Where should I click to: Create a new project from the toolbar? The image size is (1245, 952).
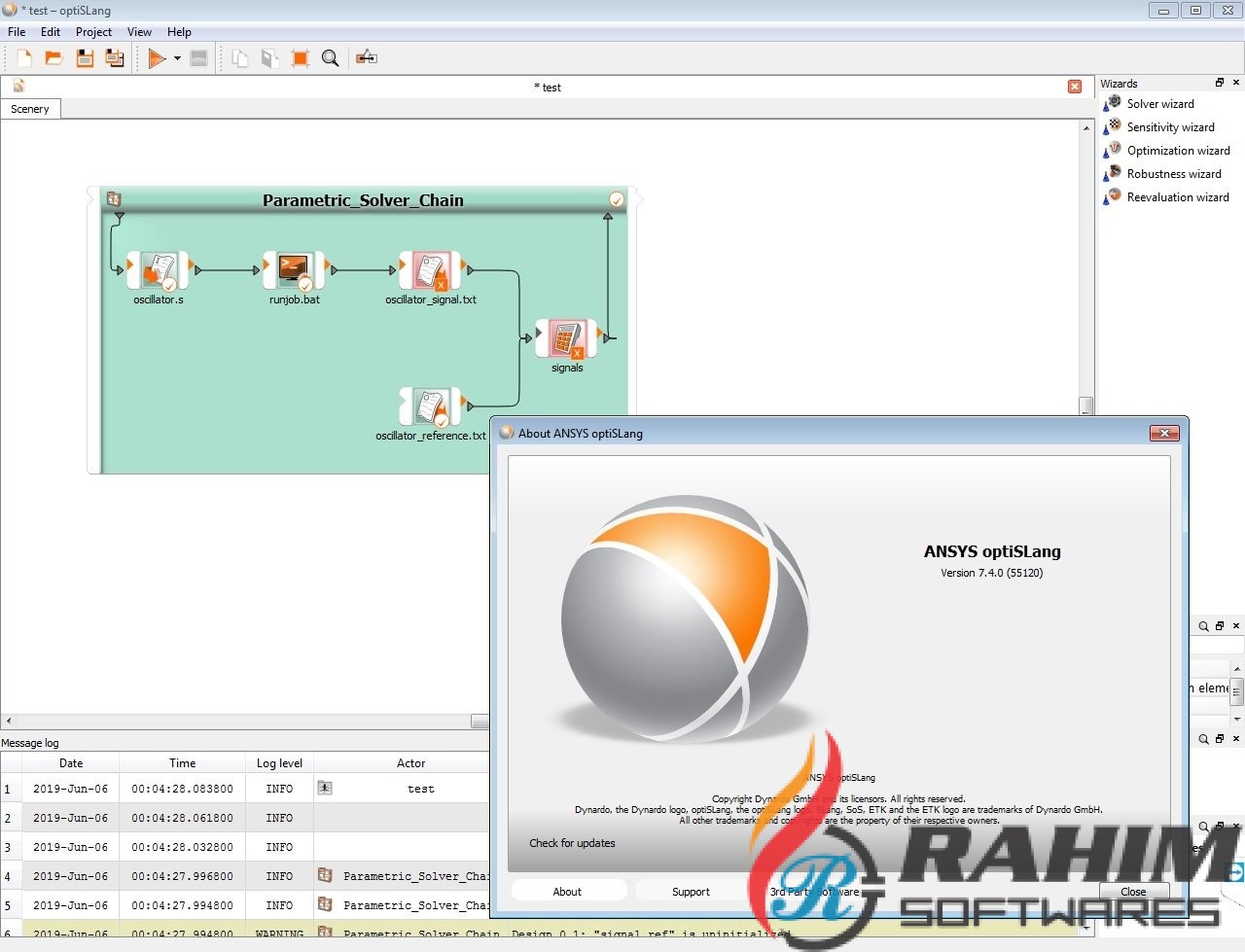(23, 58)
